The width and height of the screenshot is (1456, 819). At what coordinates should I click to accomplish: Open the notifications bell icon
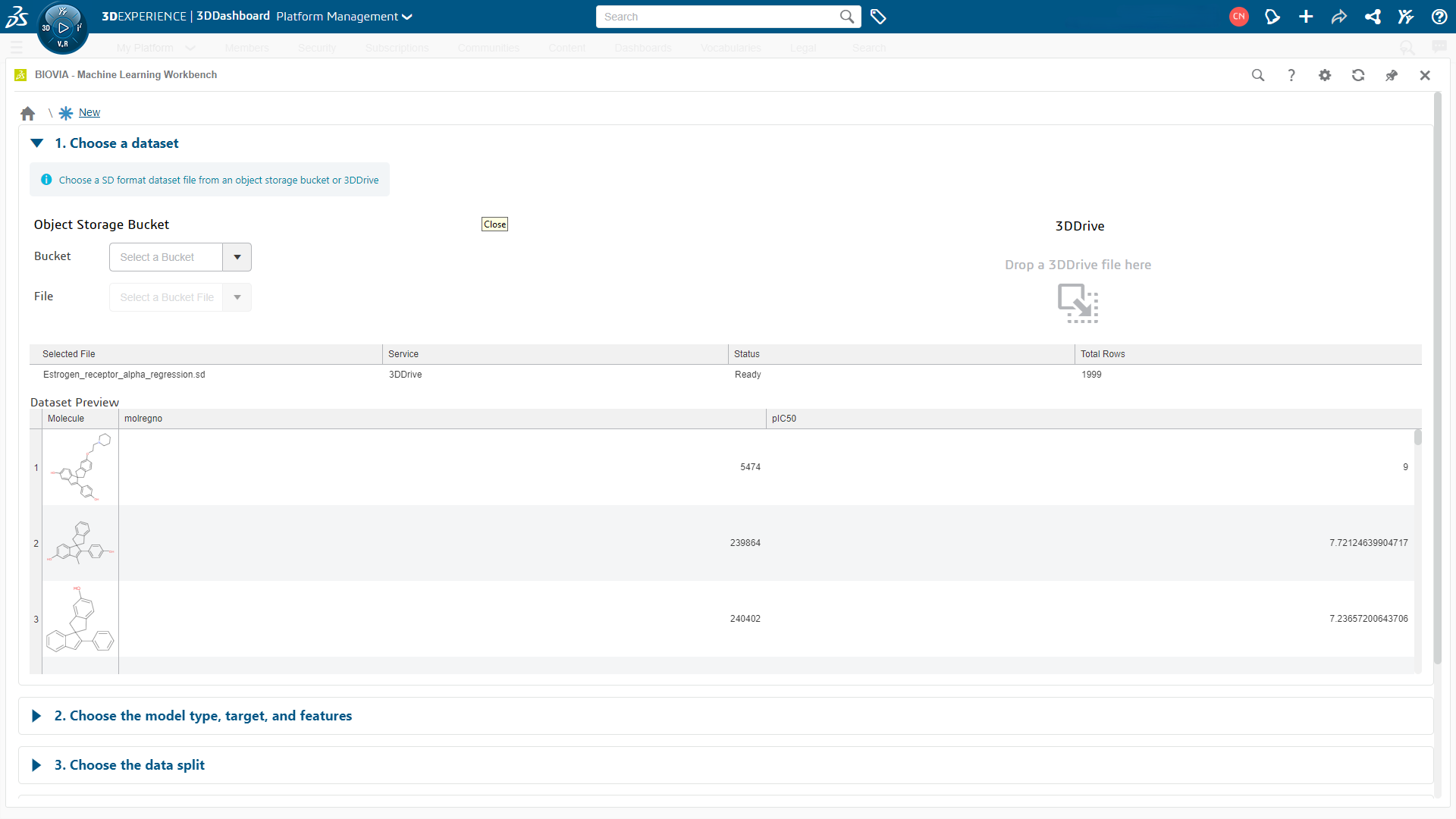[x=1272, y=16]
